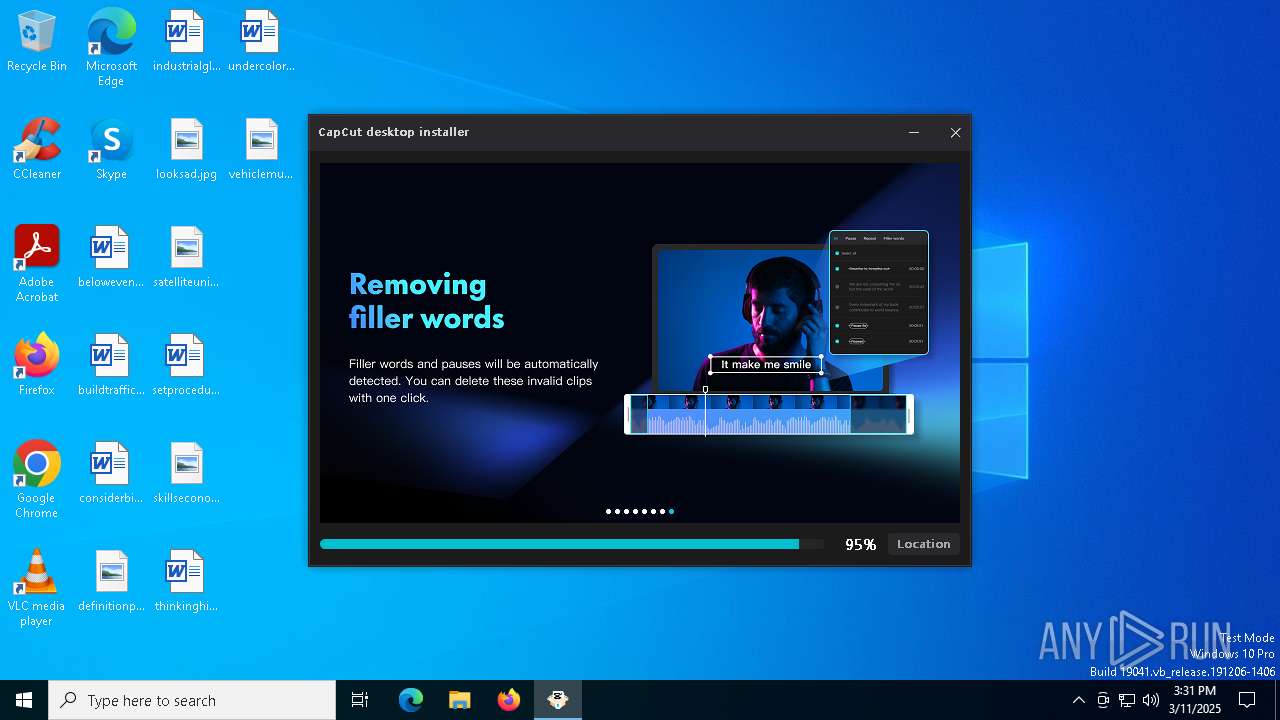This screenshot has width=1280, height=720.
Task: Open the Recycle Bin desktop icon
Action: tap(37, 42)
